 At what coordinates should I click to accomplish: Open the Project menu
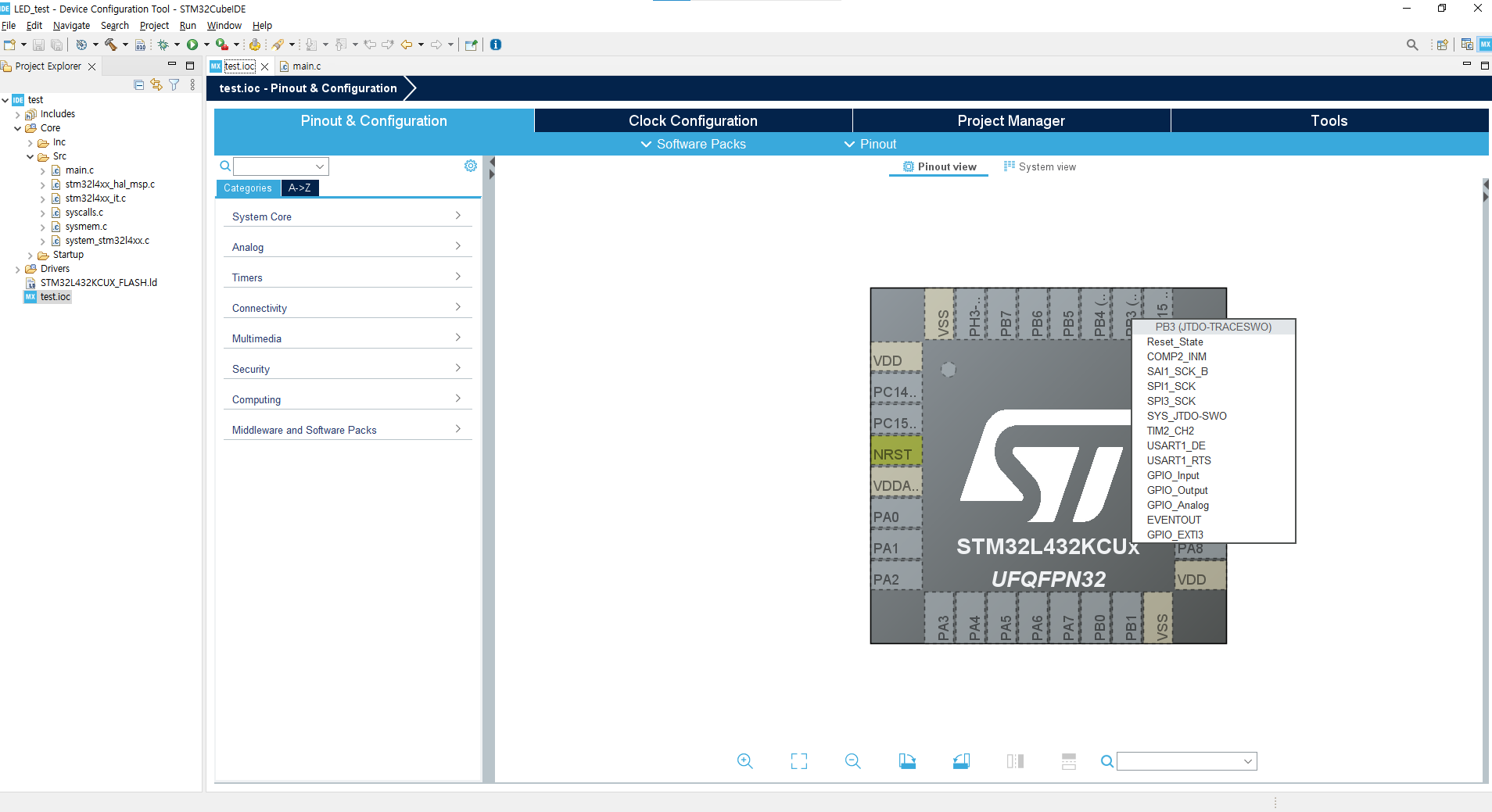154,26
